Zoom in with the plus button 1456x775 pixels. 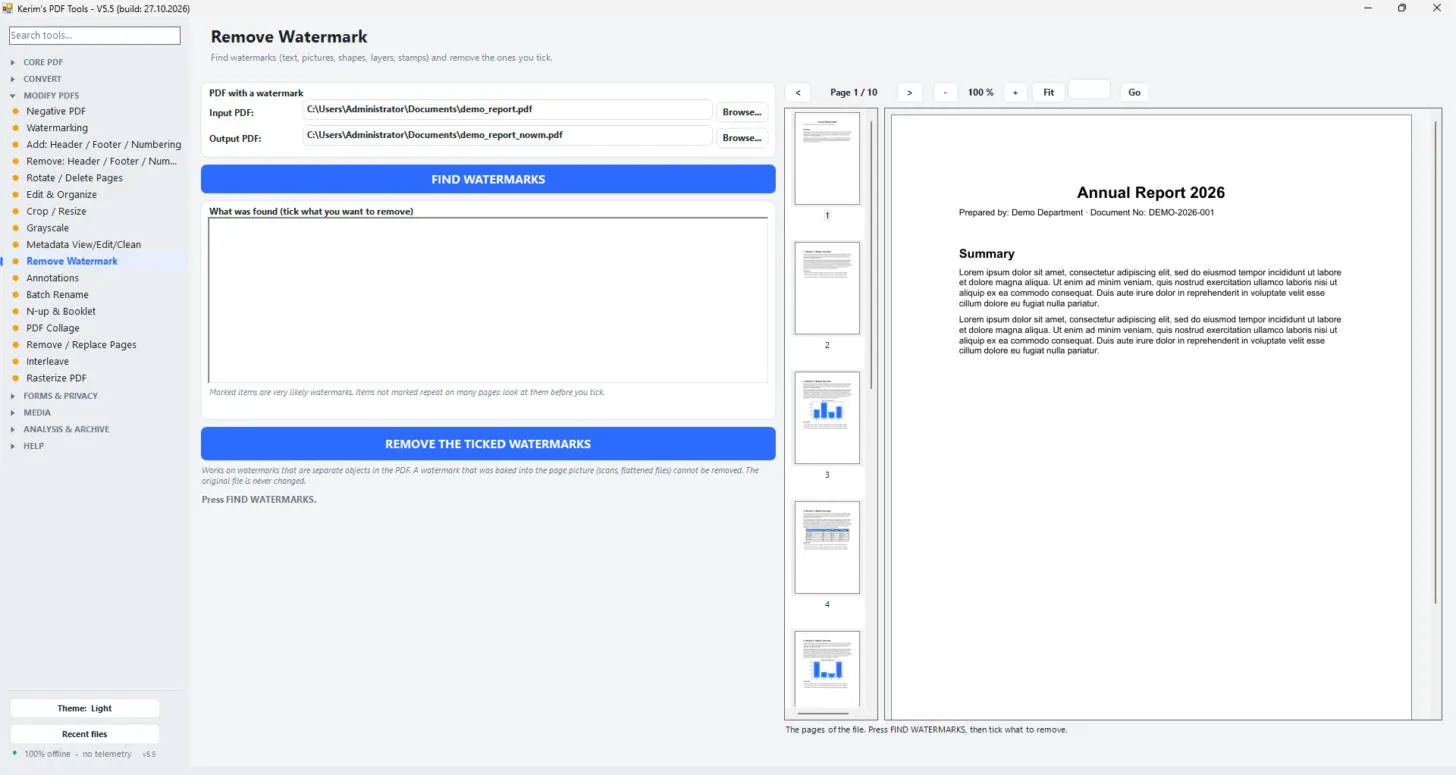pos(1015,92)
